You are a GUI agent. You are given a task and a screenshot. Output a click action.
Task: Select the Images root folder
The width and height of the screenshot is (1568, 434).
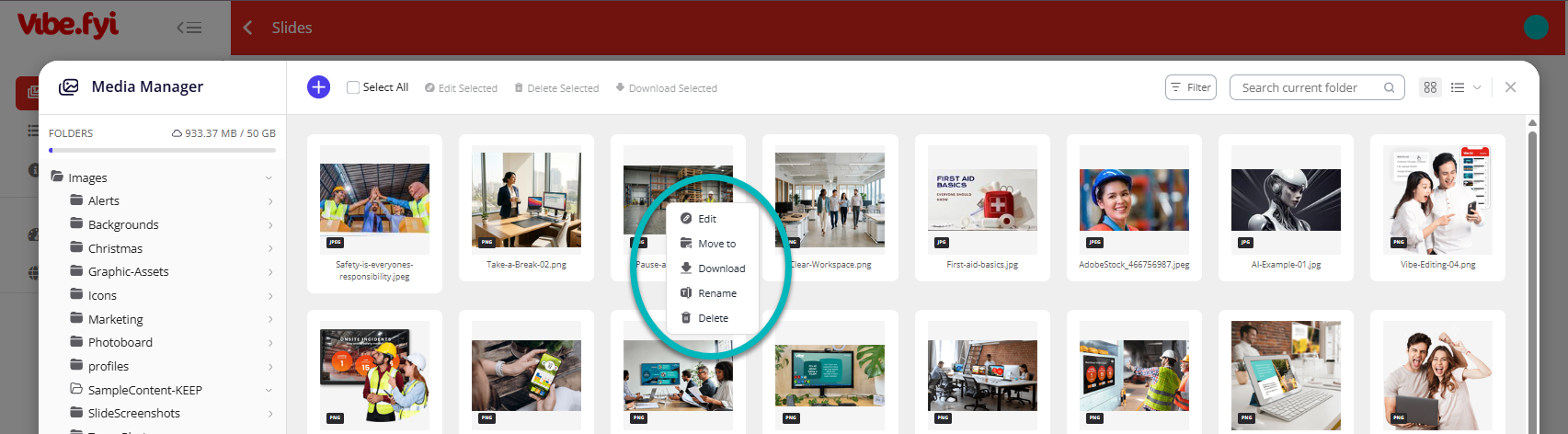click(x=79, y=177)
